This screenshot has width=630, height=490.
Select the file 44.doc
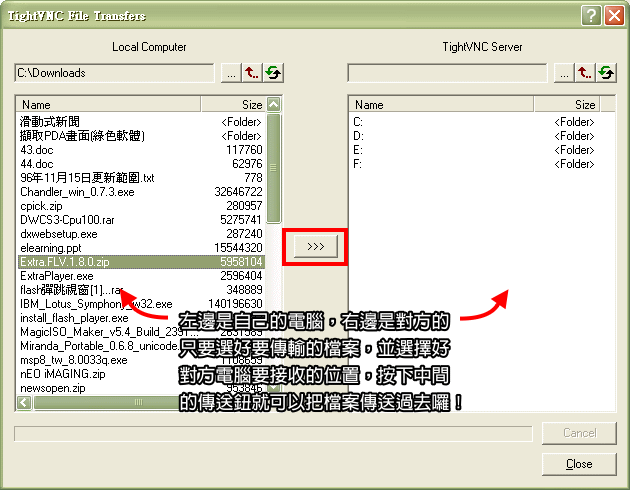141,164
